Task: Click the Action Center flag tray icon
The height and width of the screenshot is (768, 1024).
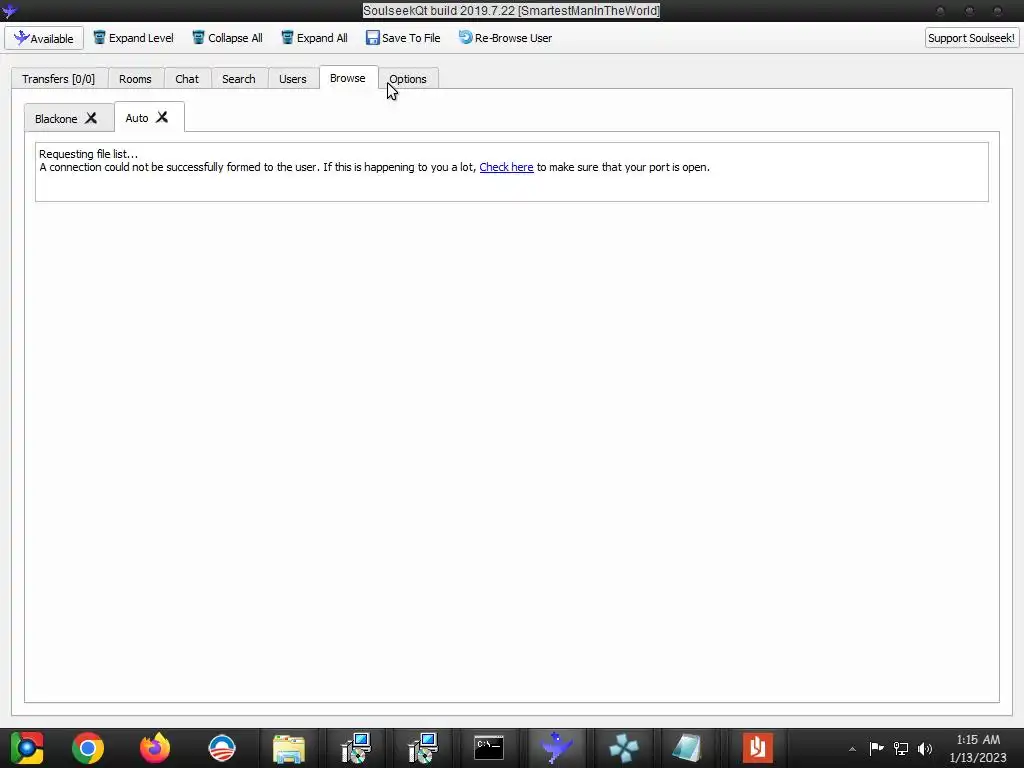Action: click(876, 748)
